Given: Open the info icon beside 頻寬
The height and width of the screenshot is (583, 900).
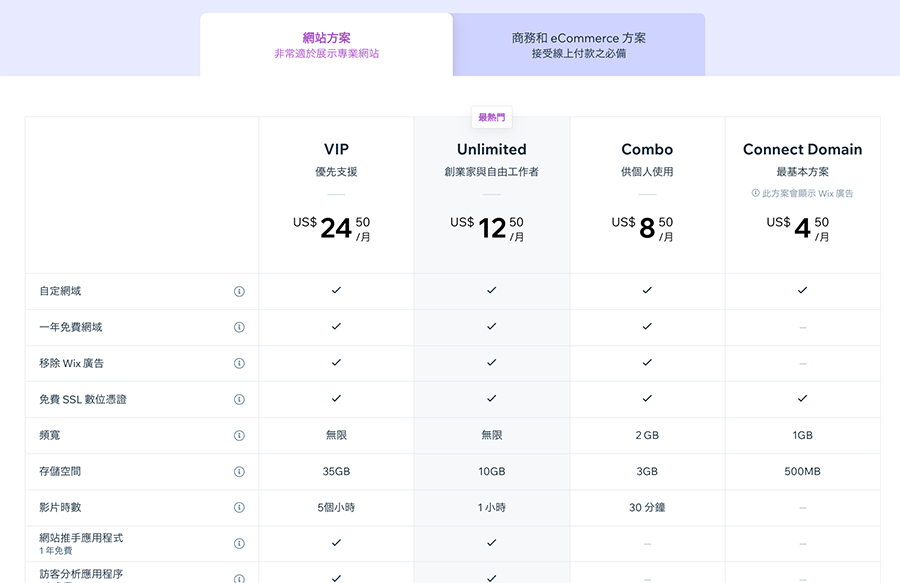Looking at the screenshot, I should click(238, 435).
